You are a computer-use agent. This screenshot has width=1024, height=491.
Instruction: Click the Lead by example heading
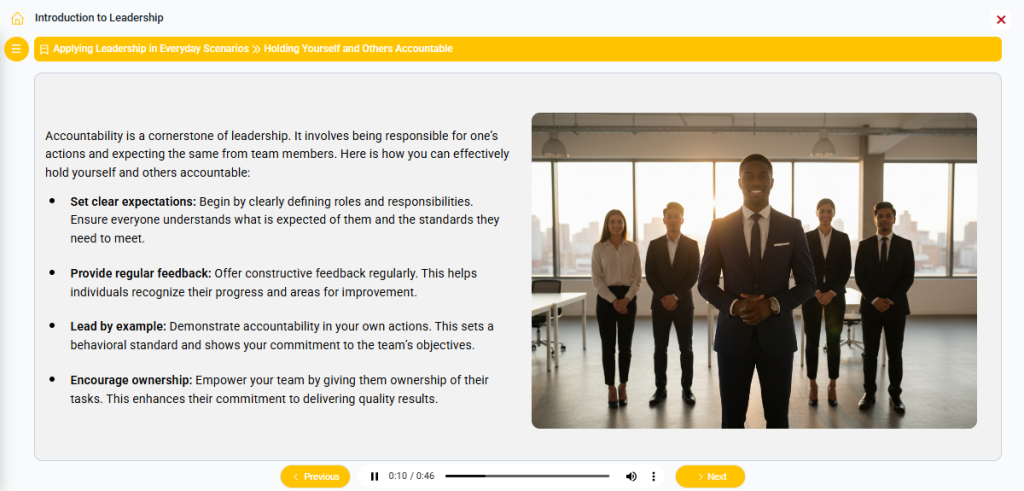117,327
